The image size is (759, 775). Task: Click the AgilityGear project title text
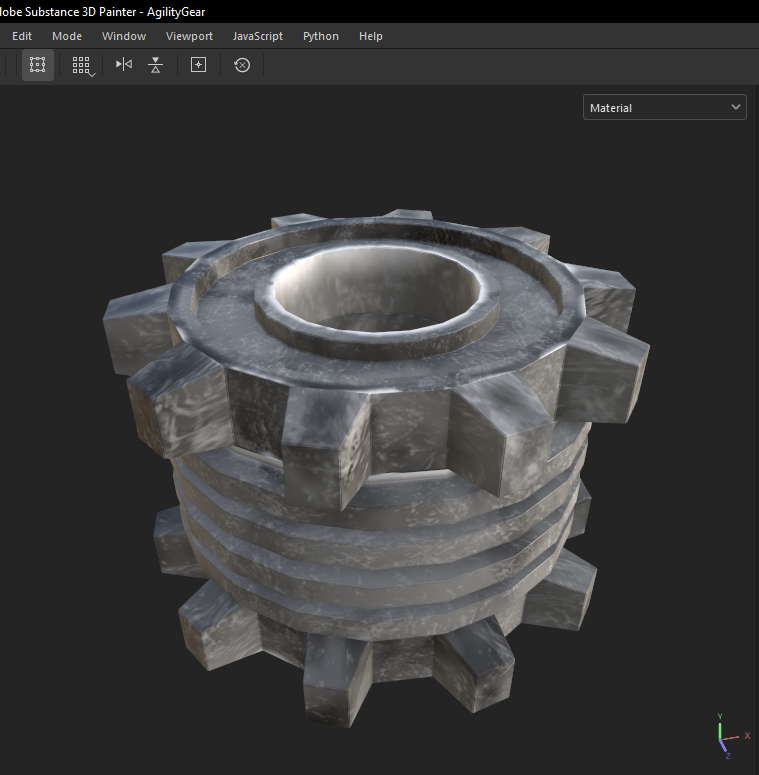pos(176,12)
